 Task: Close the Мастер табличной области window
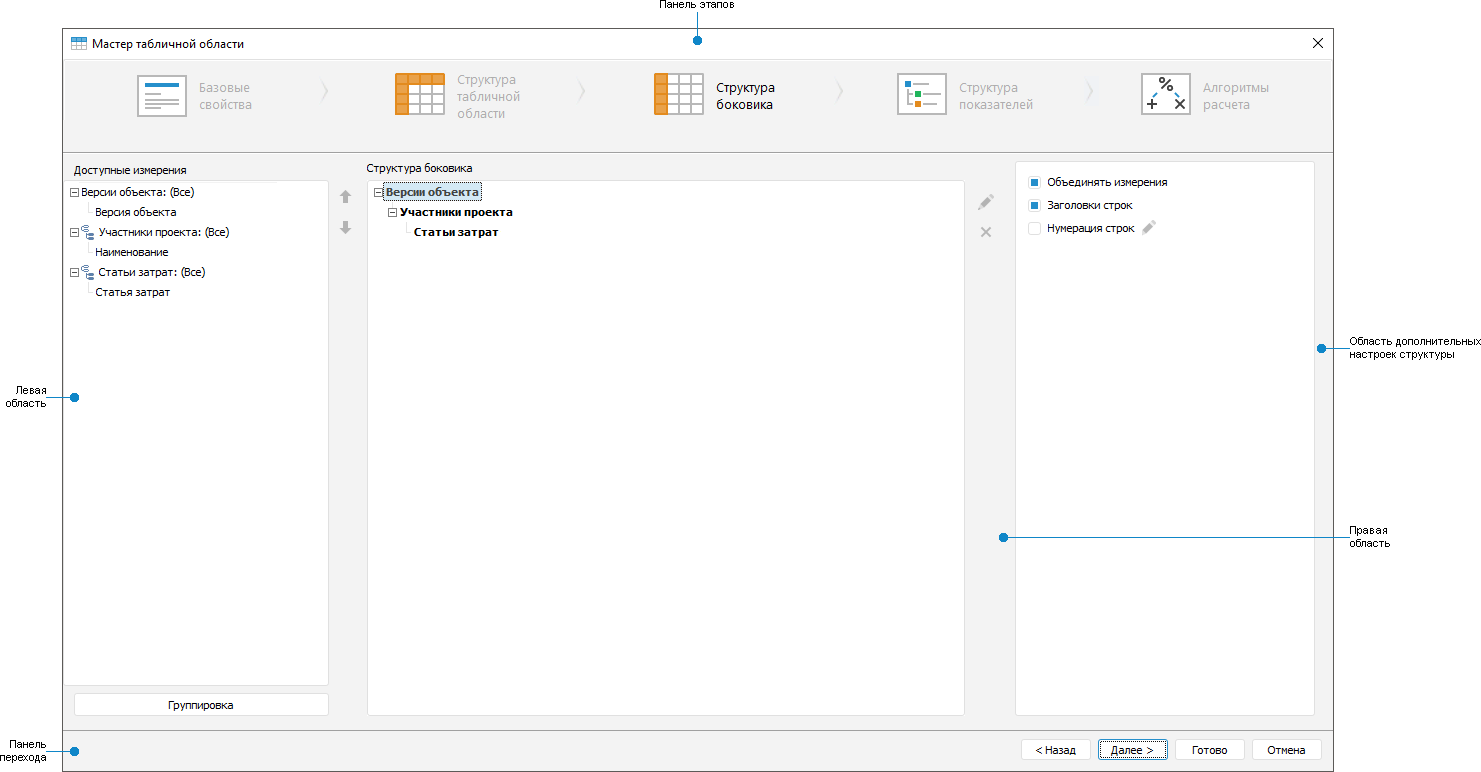pos(1318,43)
